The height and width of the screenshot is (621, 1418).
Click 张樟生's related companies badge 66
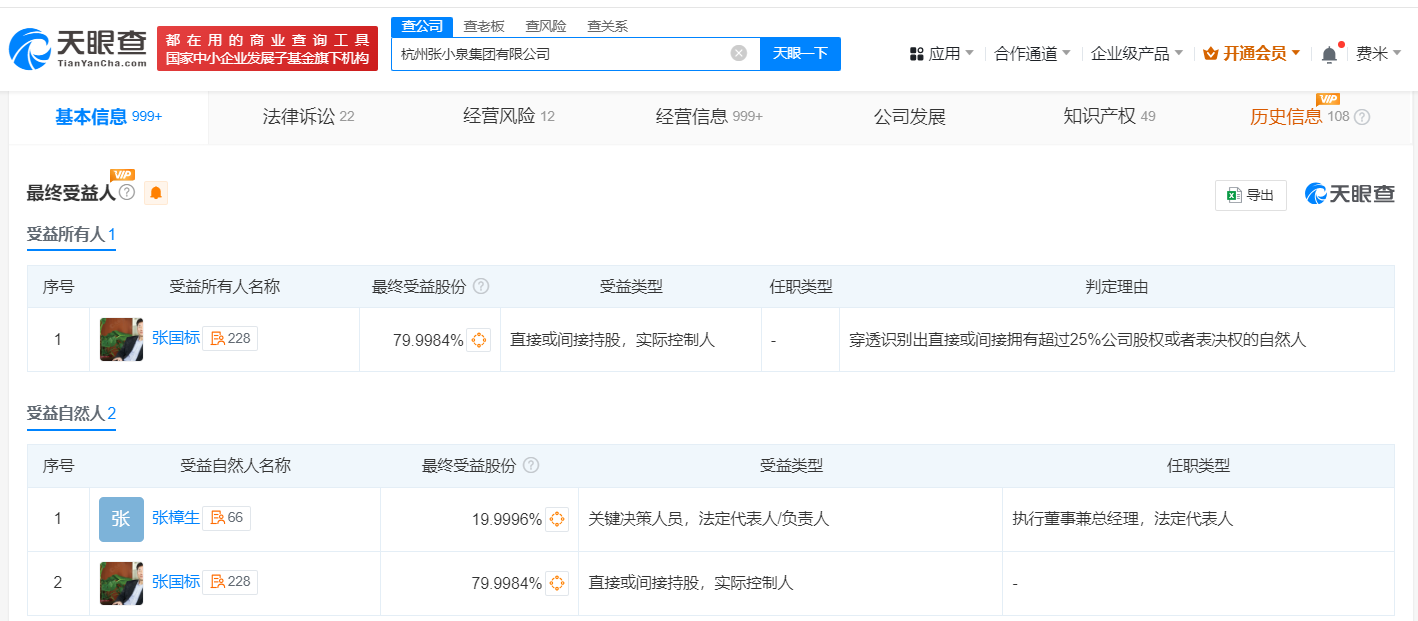227,518
